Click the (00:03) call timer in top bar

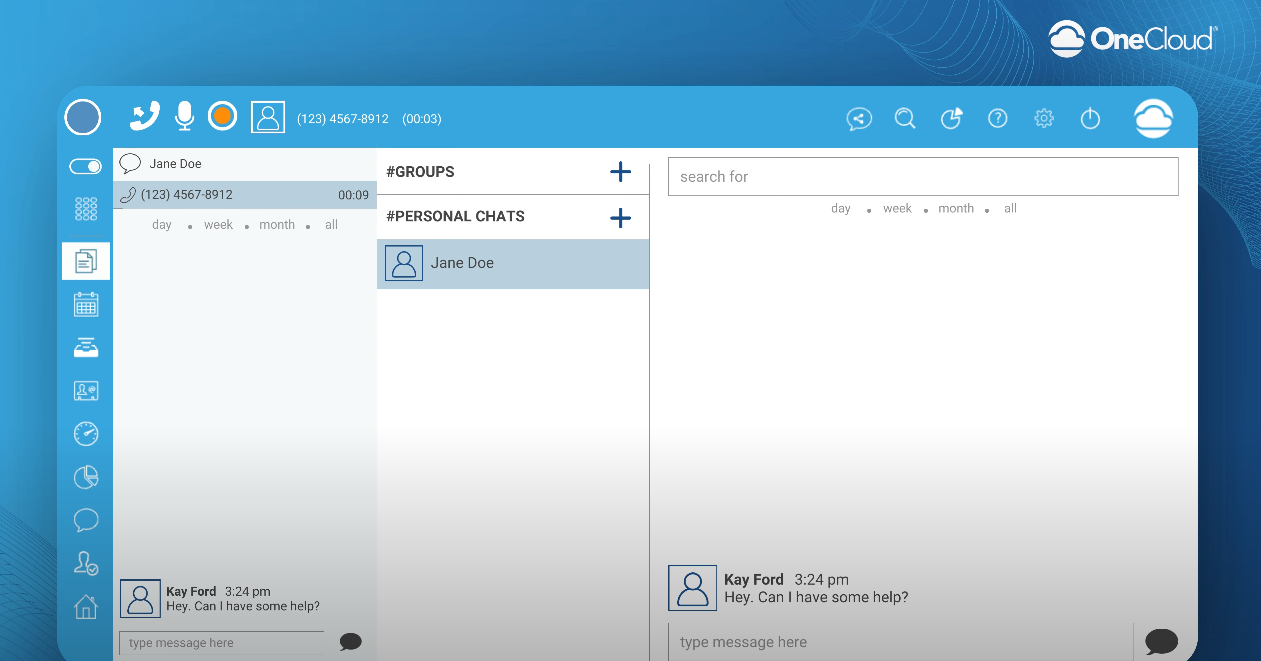point(422,119)
